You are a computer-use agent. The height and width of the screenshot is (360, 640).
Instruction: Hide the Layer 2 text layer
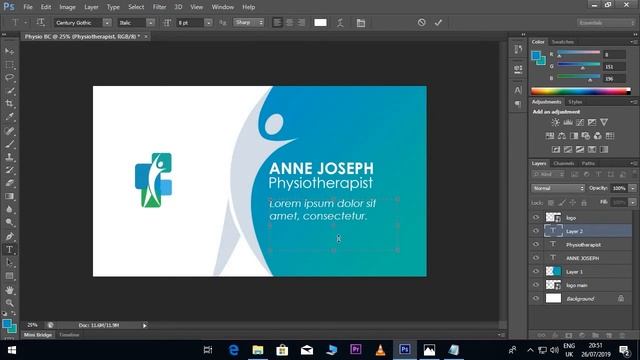click(x=536, y=231)
